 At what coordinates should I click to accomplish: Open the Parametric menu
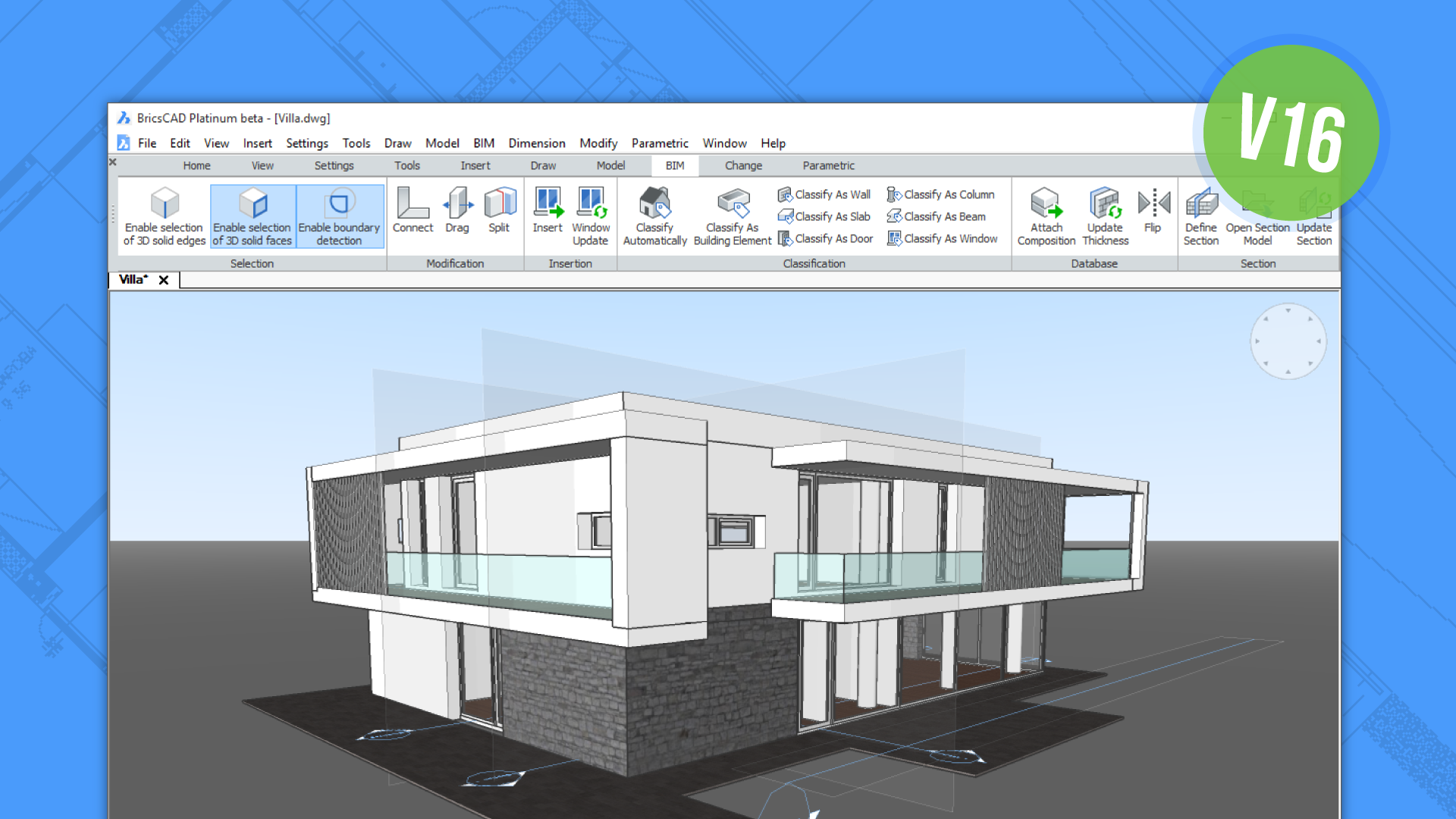(658, 143)
